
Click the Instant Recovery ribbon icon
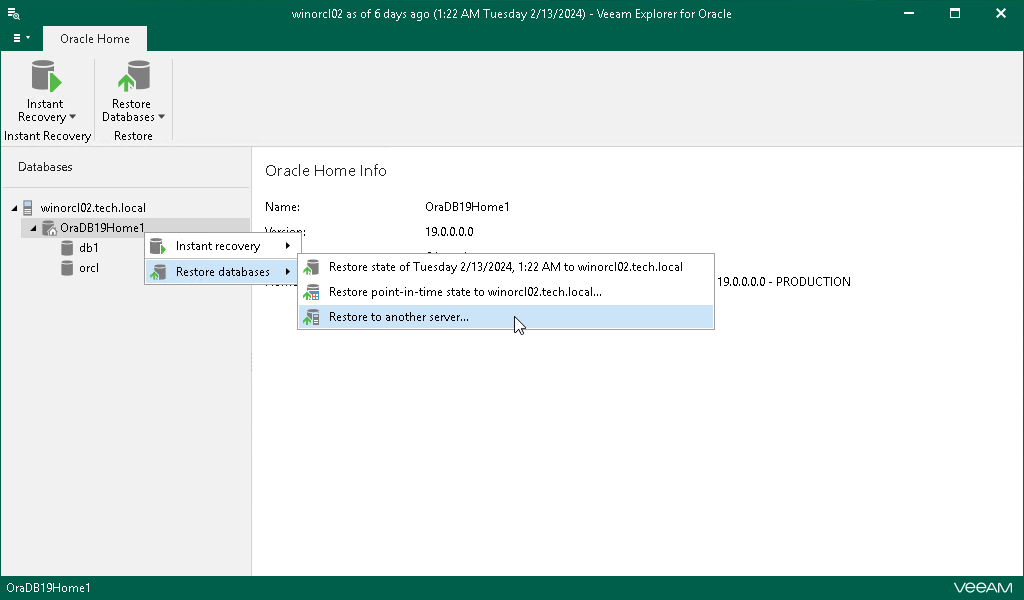pyautogui.click(x=44, y=78)
